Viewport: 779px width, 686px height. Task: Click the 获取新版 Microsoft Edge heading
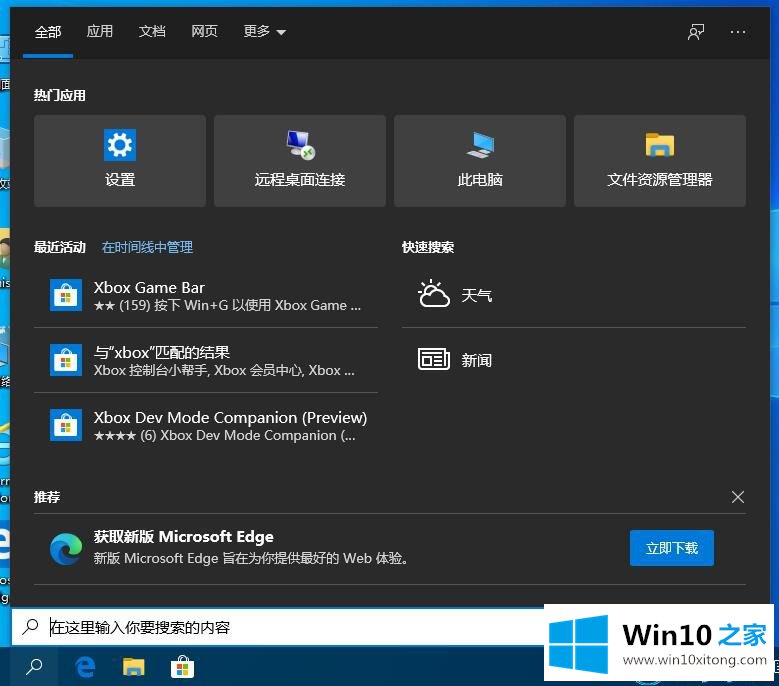click(184, 536)
